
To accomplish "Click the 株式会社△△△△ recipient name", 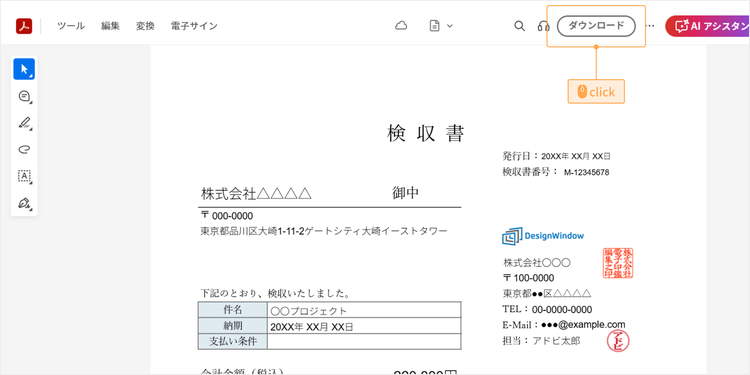I will tap(256, 193).
